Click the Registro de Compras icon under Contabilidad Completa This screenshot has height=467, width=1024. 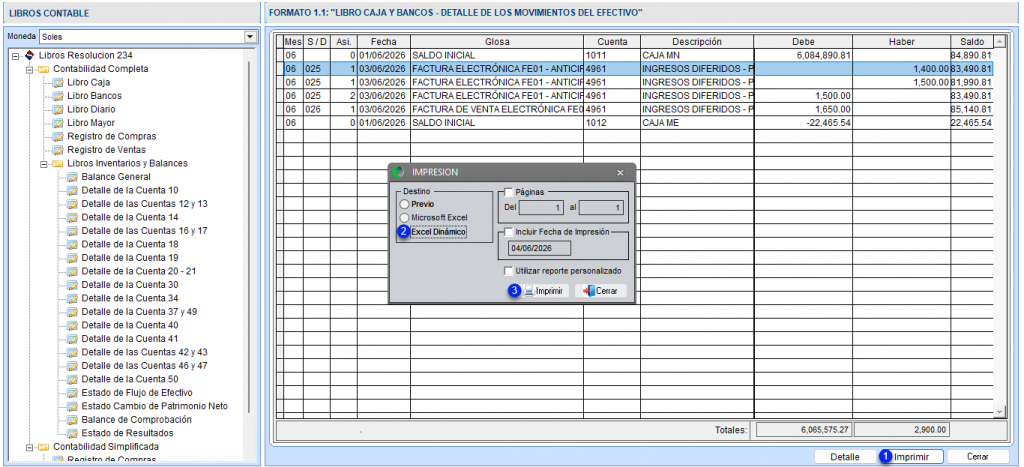pyautogui.click(x=58, y=137)
